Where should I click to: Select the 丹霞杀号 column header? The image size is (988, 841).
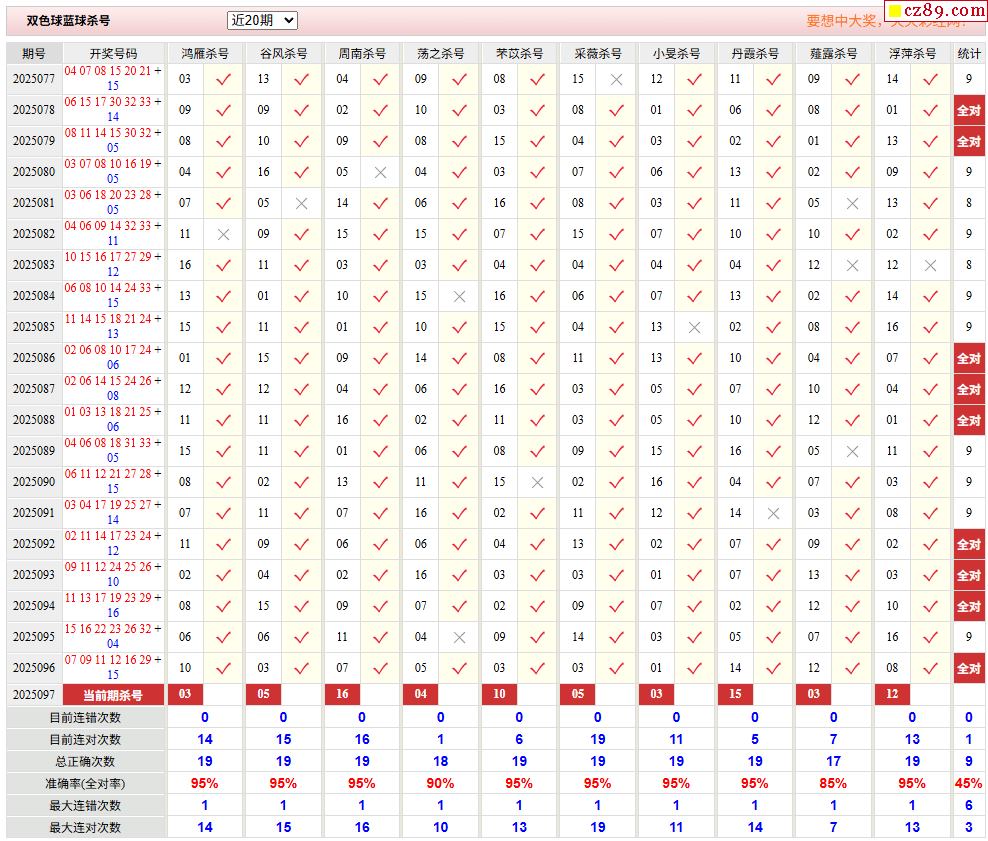[x=755, y=54]
